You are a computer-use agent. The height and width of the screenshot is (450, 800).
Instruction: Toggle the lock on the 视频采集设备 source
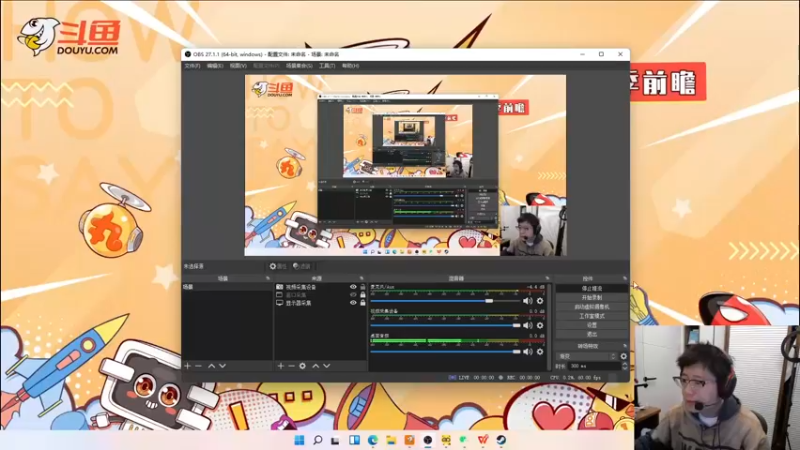363,287
